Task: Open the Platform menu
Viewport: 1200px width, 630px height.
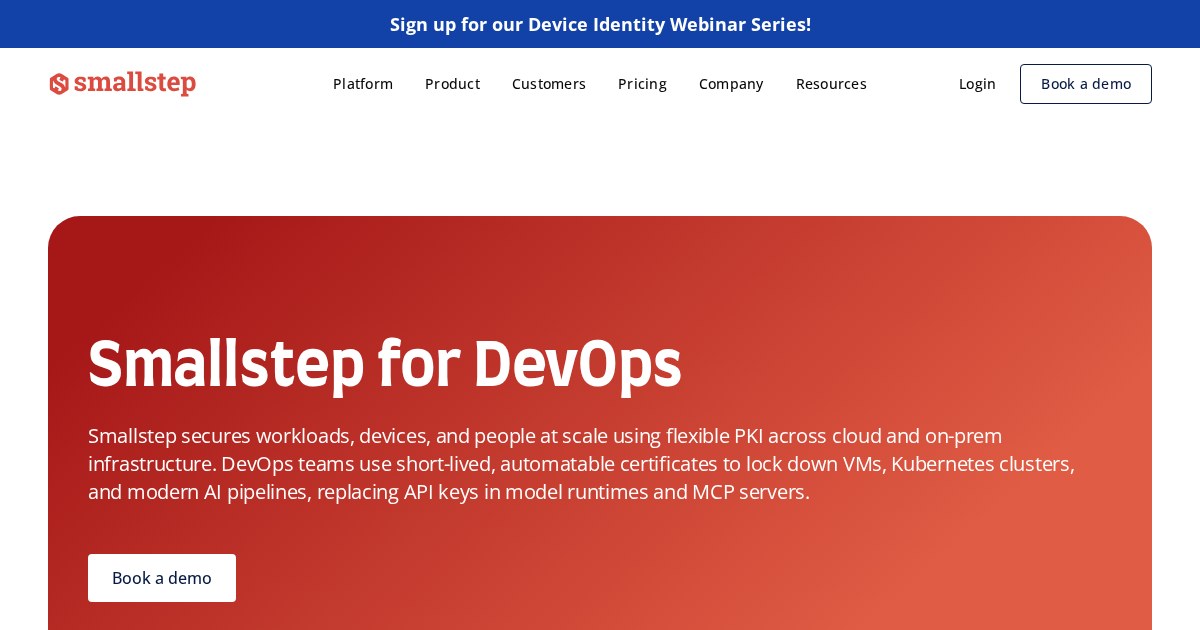Action: (x=363, y=84)
